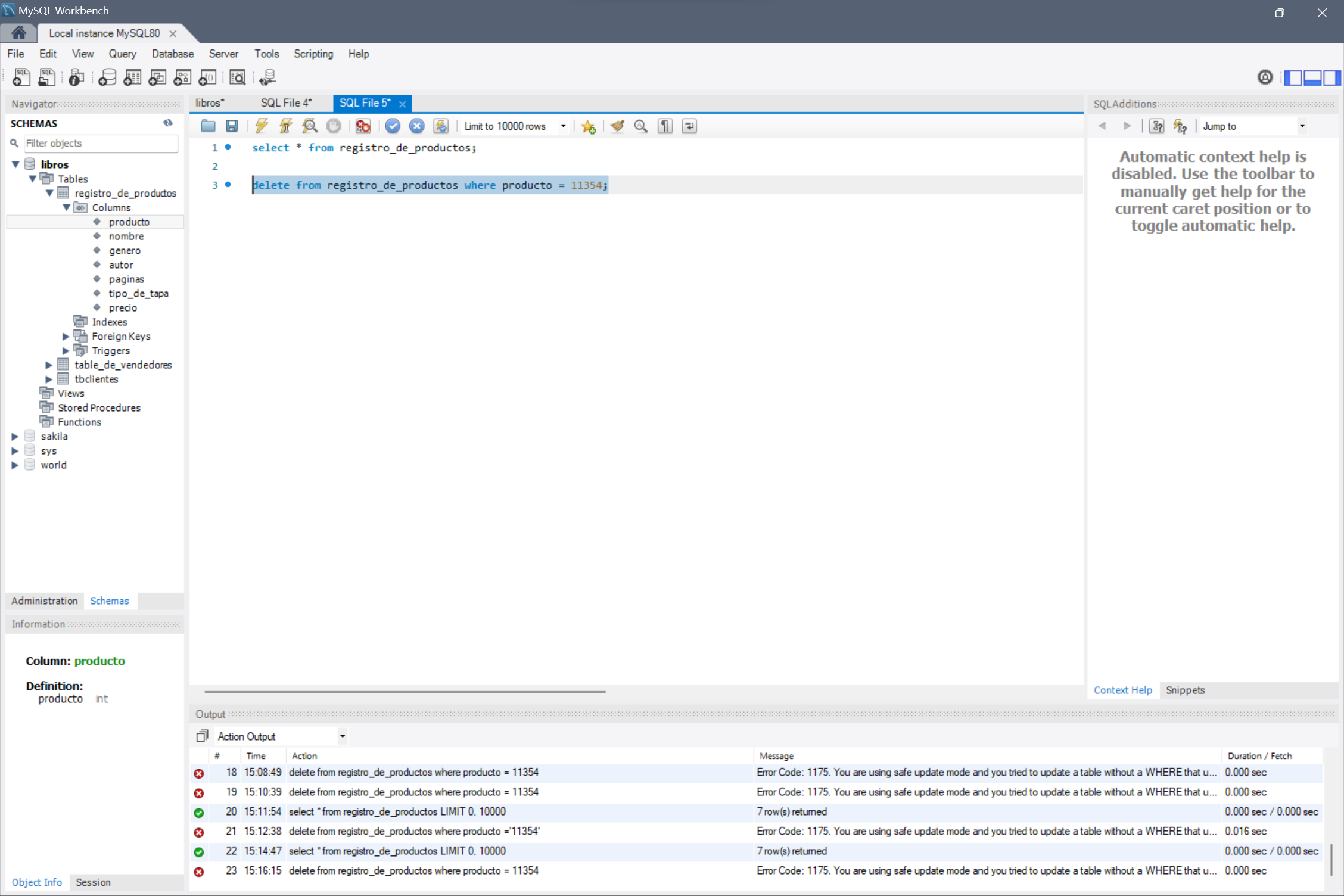
Task: Create a new function in the schema
Action: click(x=207, y=77)
